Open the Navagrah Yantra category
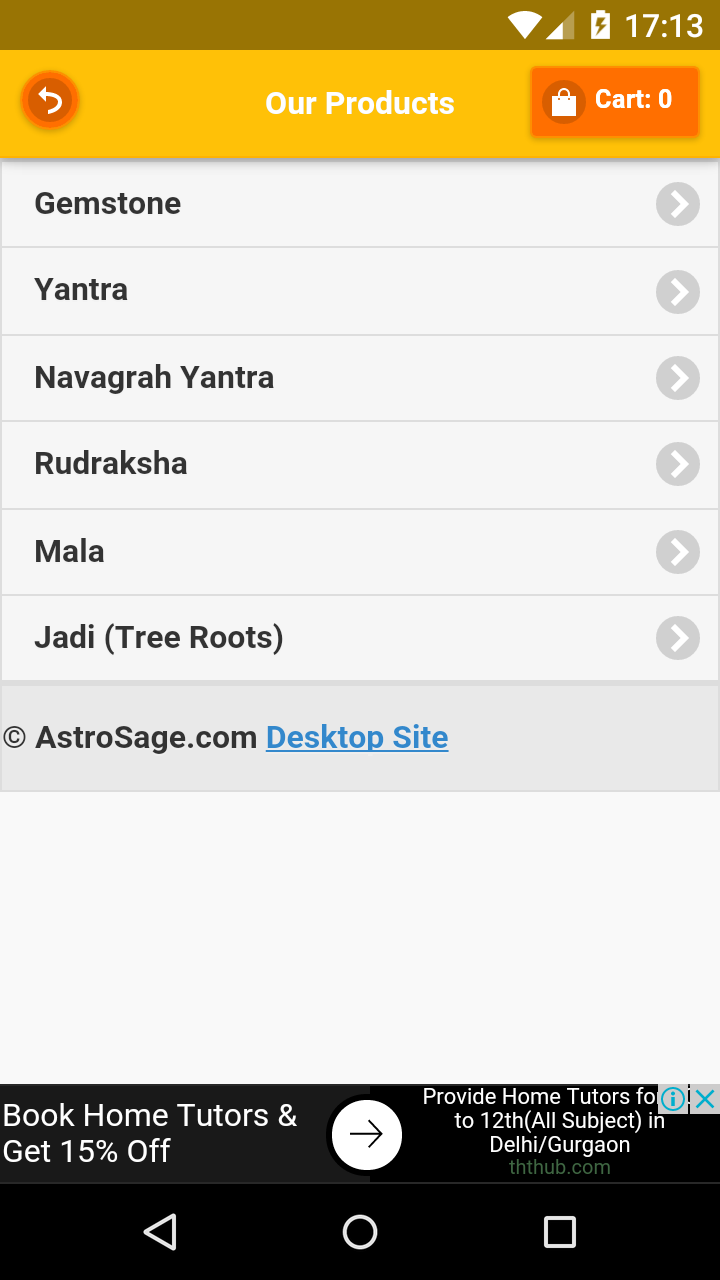The height and width of the screenshot is (1280, 720). (x=154, y=378)
